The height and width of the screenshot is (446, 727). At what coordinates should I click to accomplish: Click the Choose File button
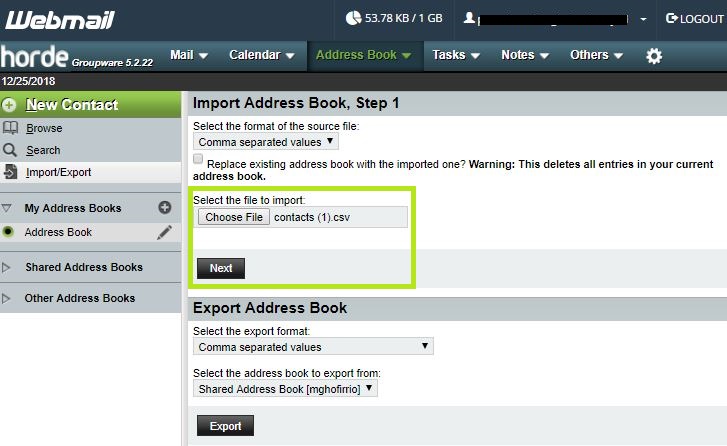click(234, 217)
